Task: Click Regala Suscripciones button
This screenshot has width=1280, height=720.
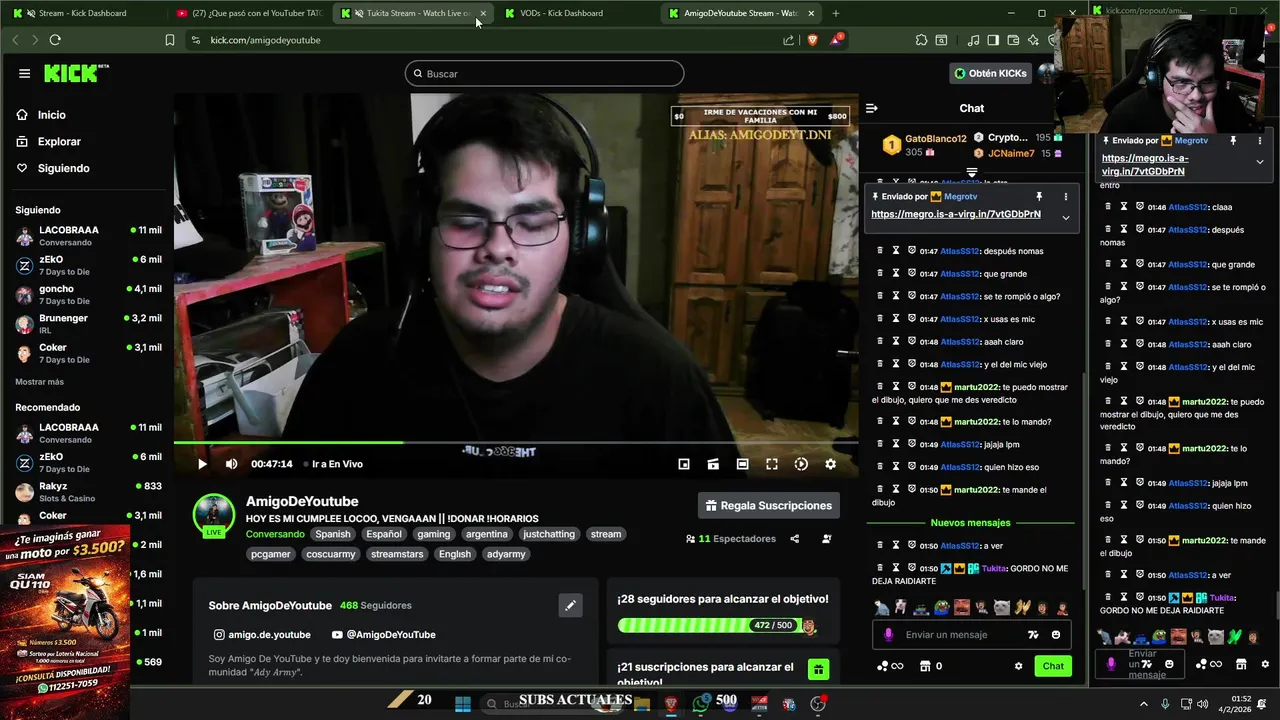Action: point(768,505)
